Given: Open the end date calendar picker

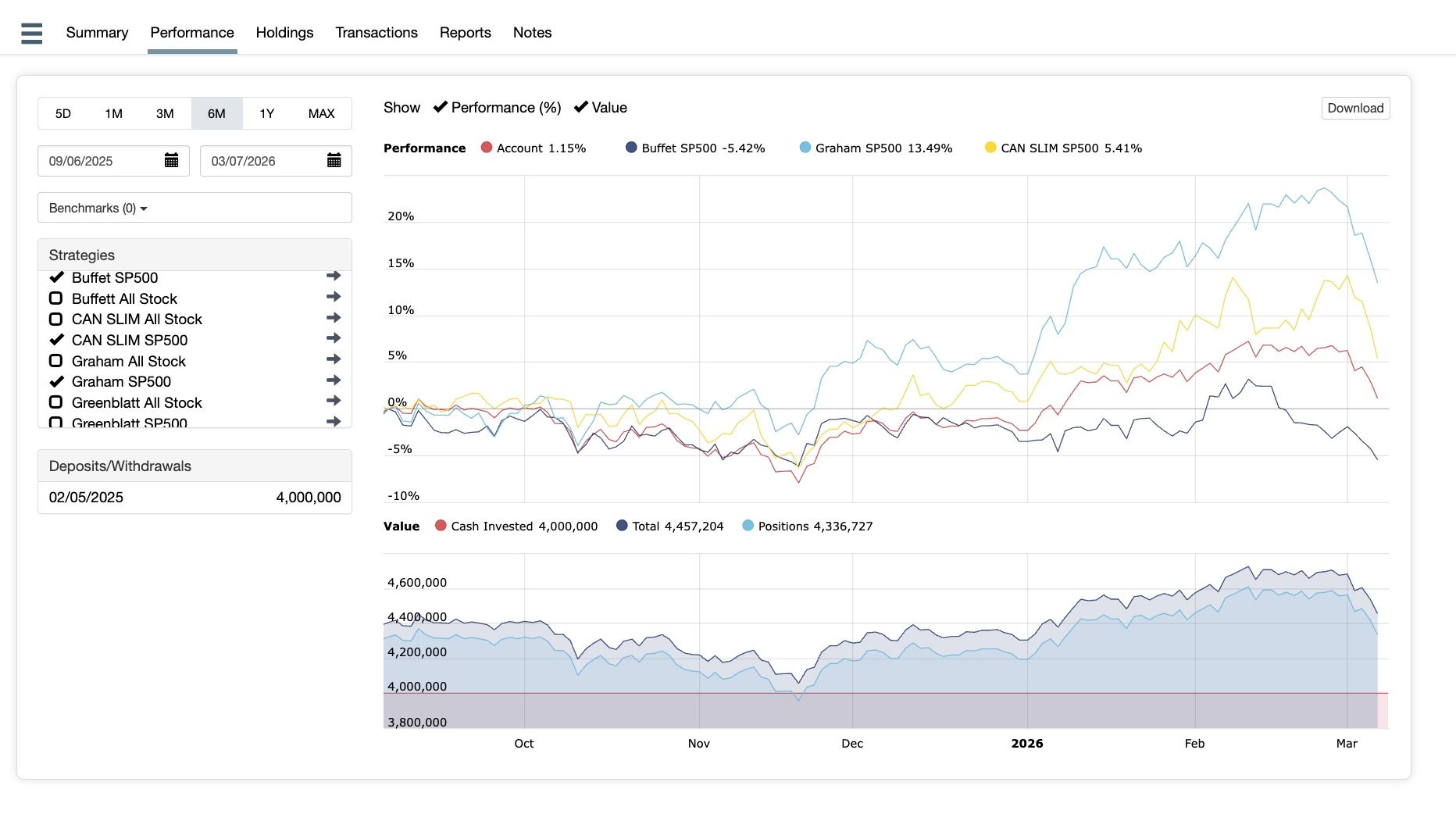Looking at the screenshot, I should (334, 161).
